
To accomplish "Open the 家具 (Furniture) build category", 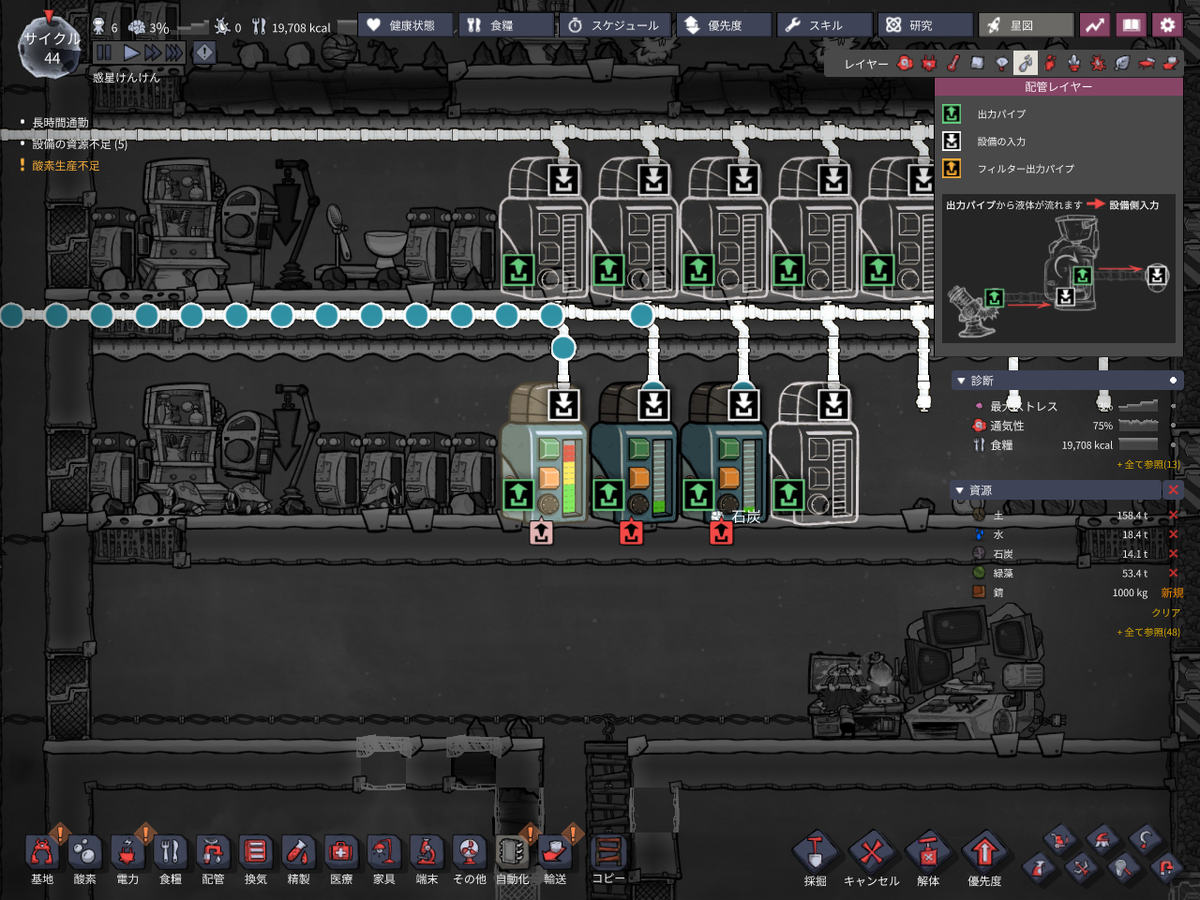I will click(384, 853).
